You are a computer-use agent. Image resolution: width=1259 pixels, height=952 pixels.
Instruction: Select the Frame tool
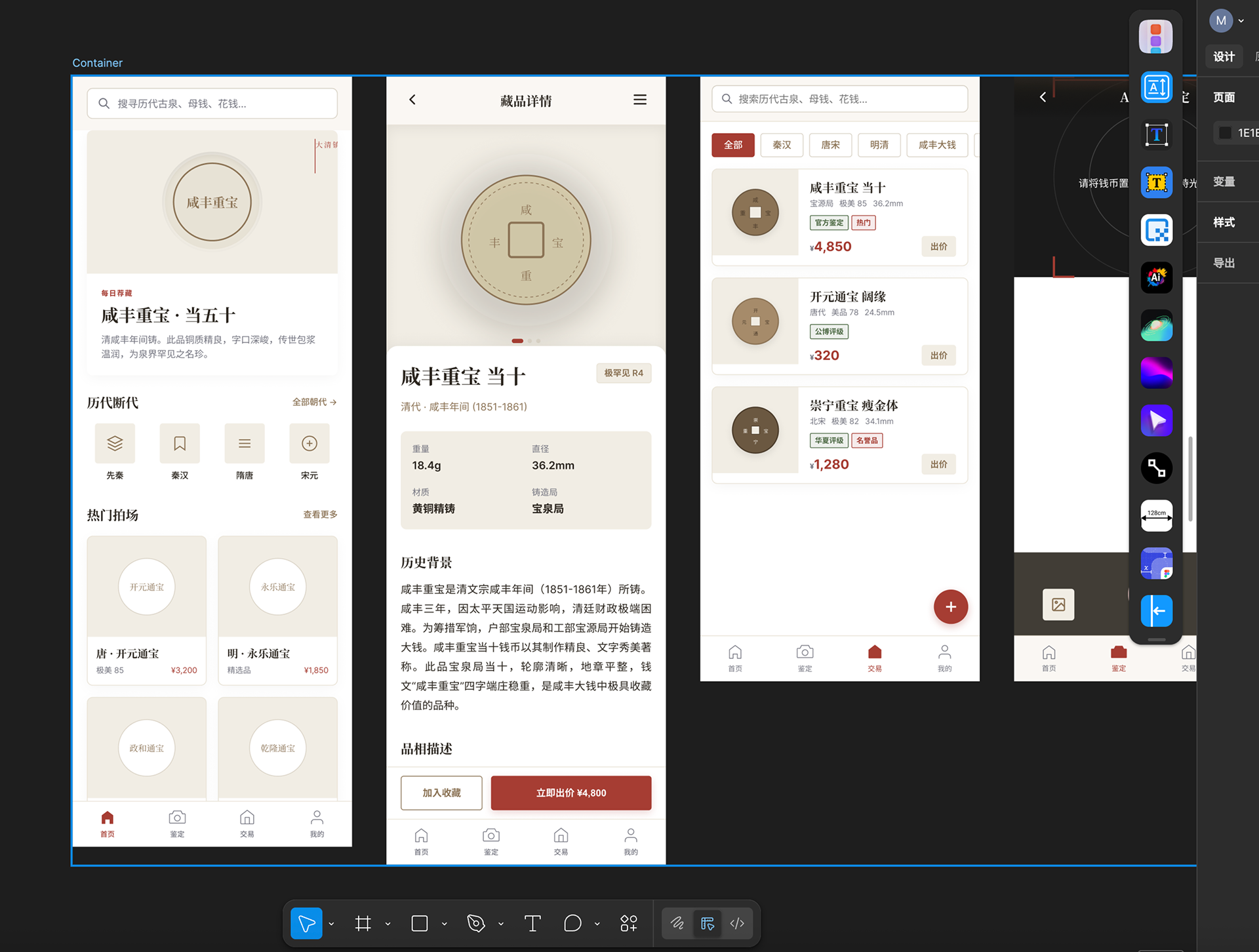coord(363,923)
